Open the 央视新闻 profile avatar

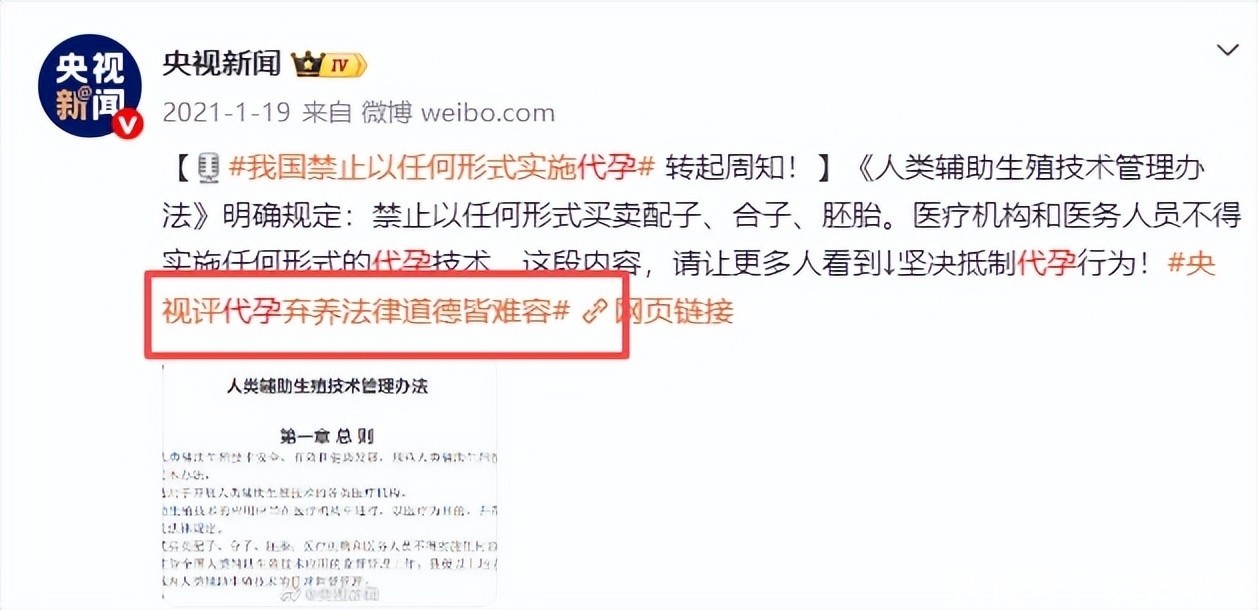click(x=90, y=90)
